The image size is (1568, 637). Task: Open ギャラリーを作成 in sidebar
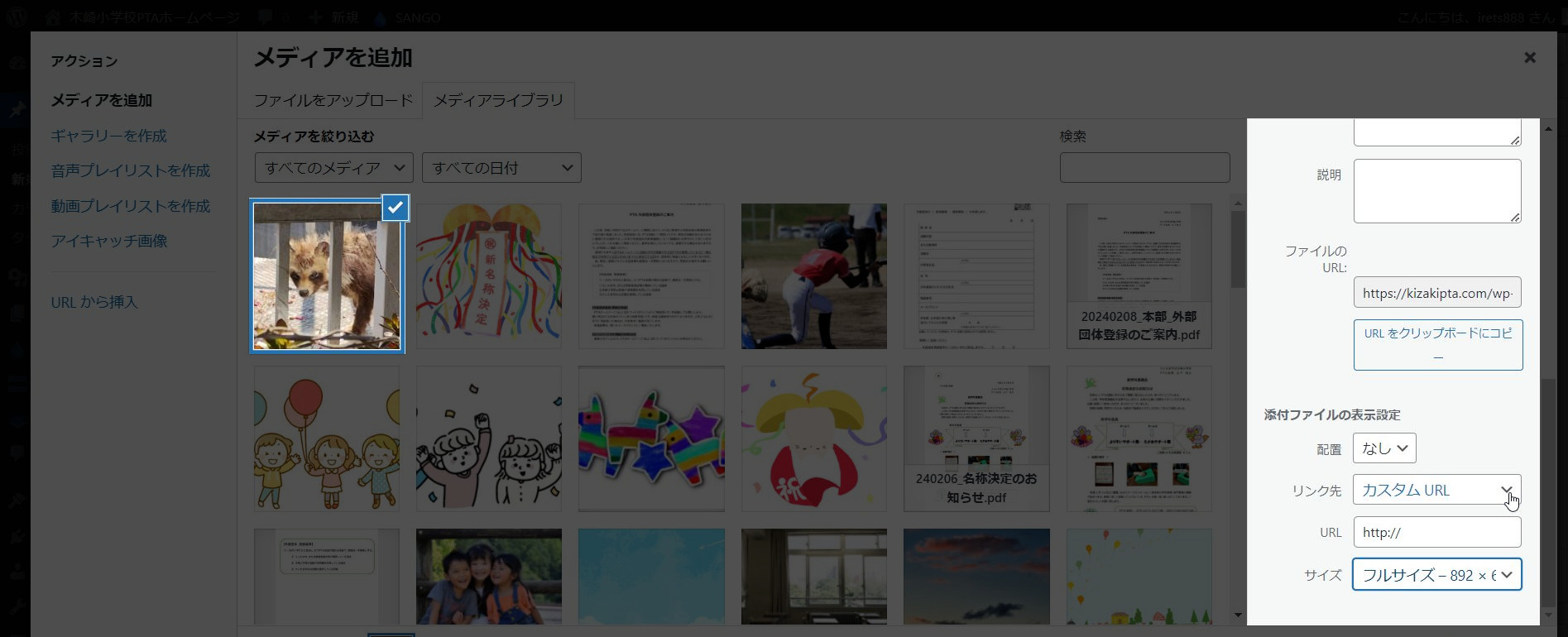click(x=108, y=136)
